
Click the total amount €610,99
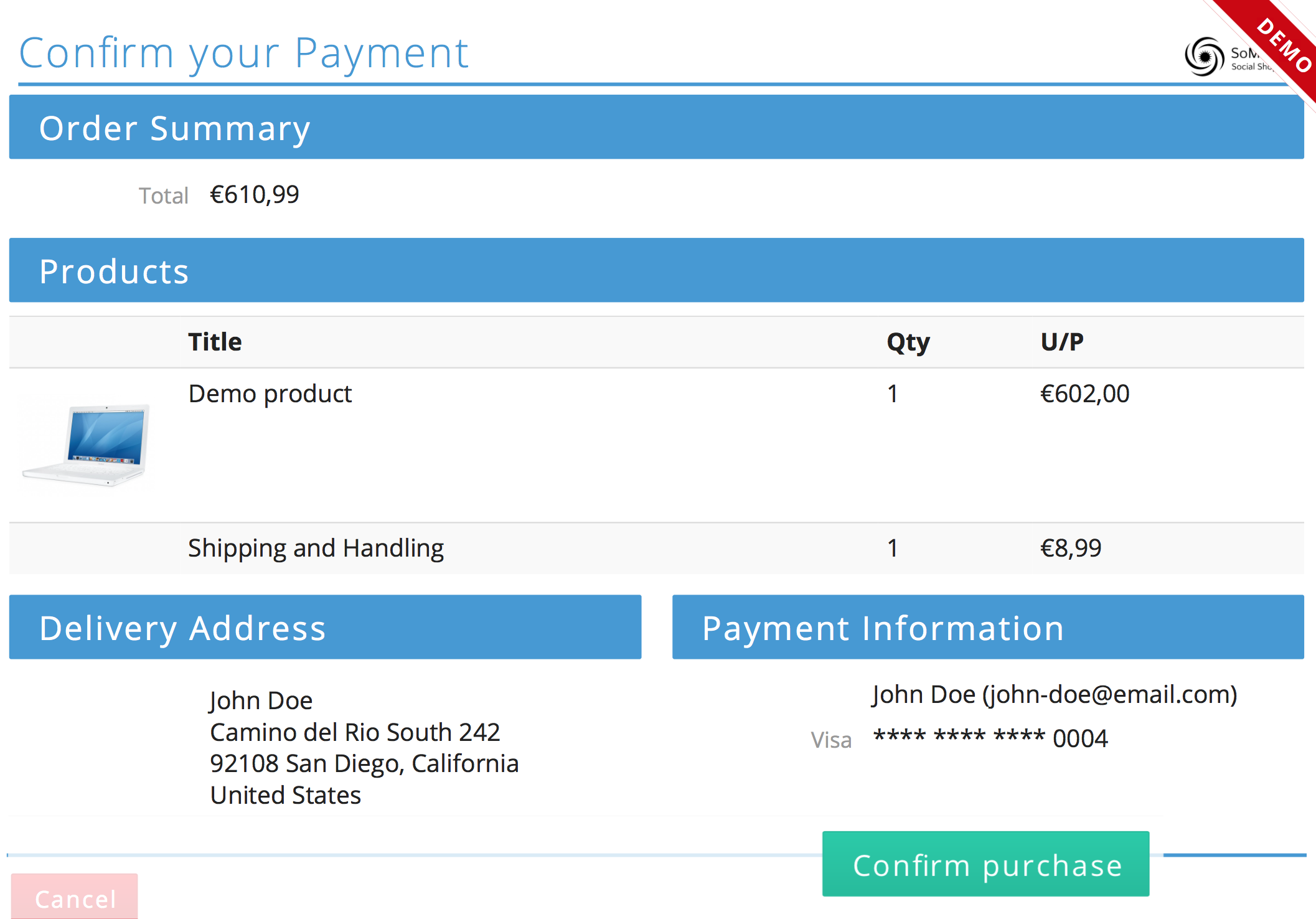(x=255, y=195)
